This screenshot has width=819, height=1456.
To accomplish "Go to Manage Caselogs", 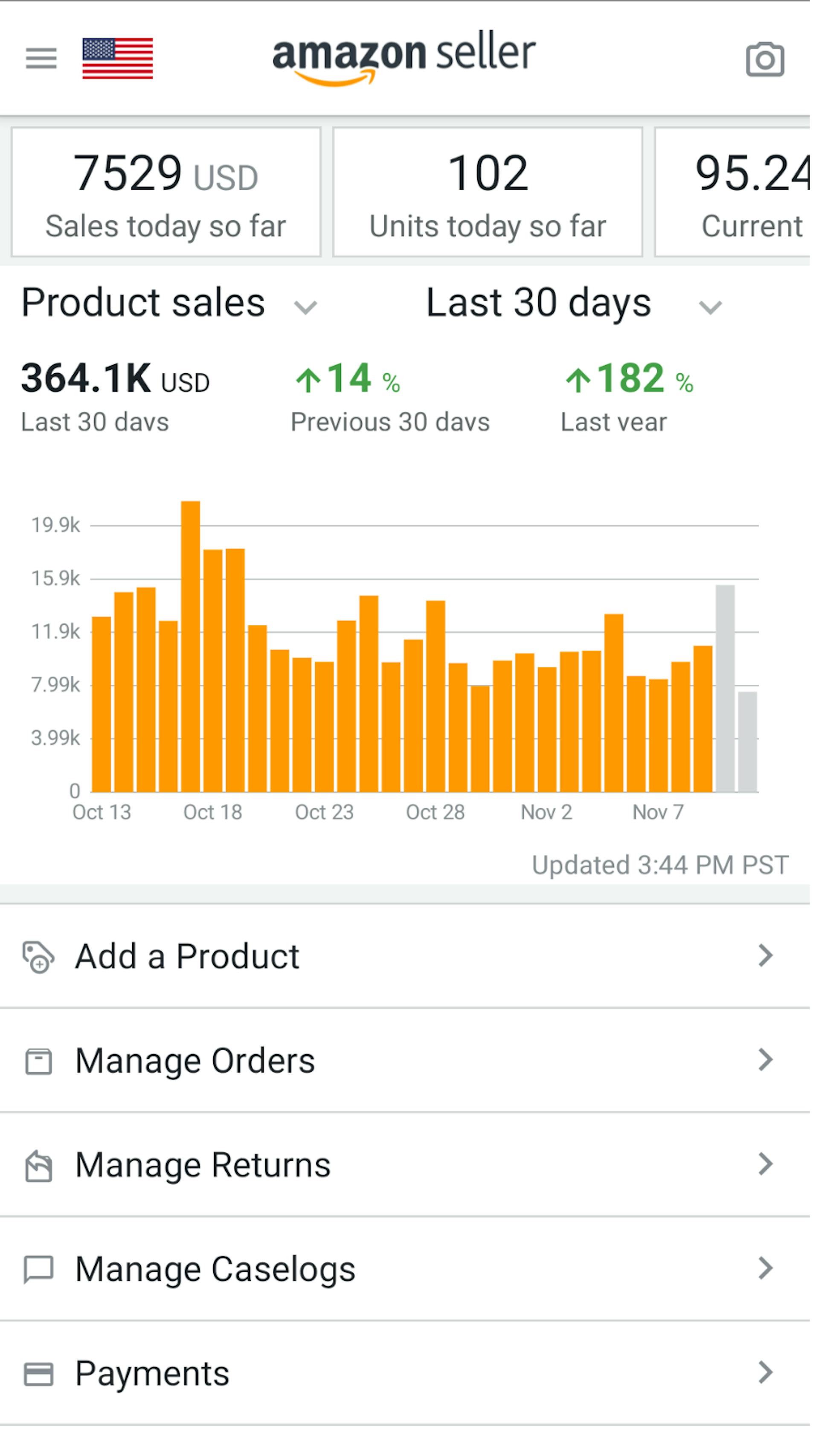I will pyautogui.click(x=215, y=1270).
